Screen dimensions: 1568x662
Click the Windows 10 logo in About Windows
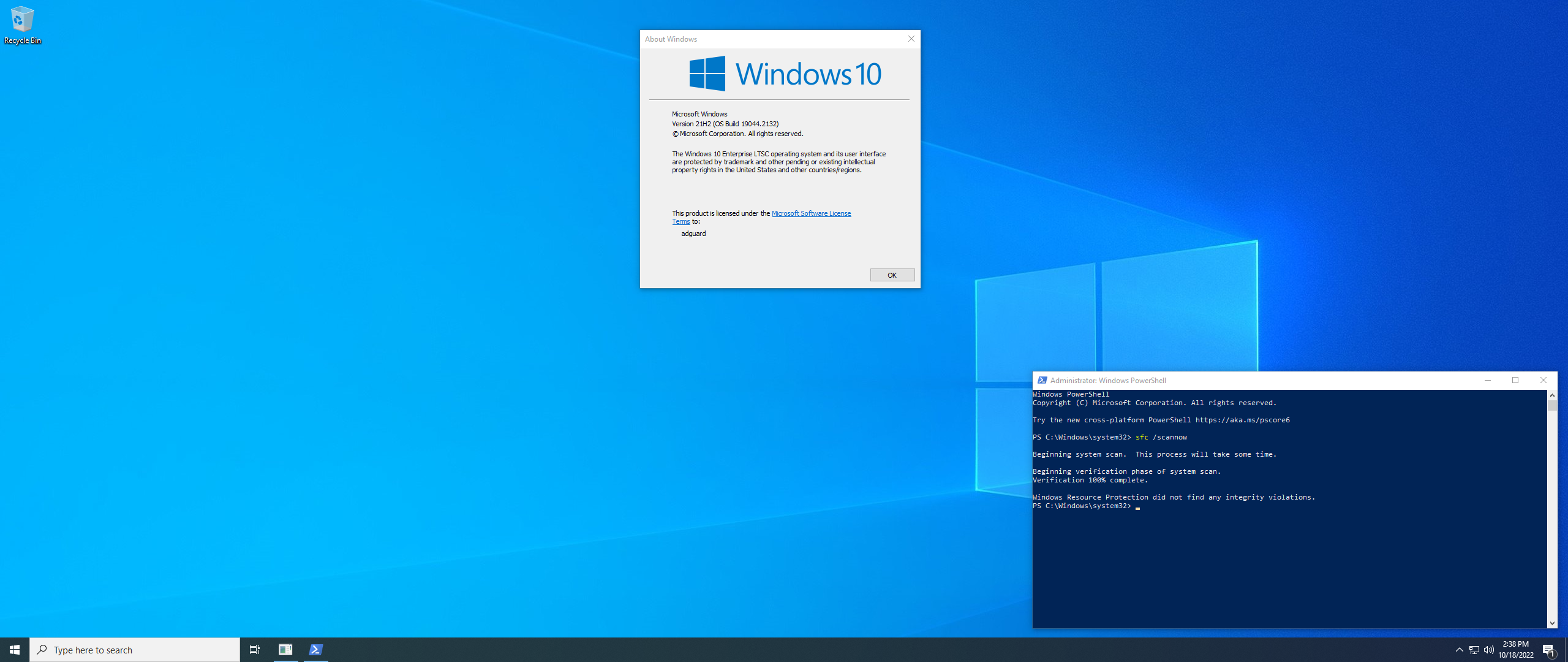click(785, 74)
